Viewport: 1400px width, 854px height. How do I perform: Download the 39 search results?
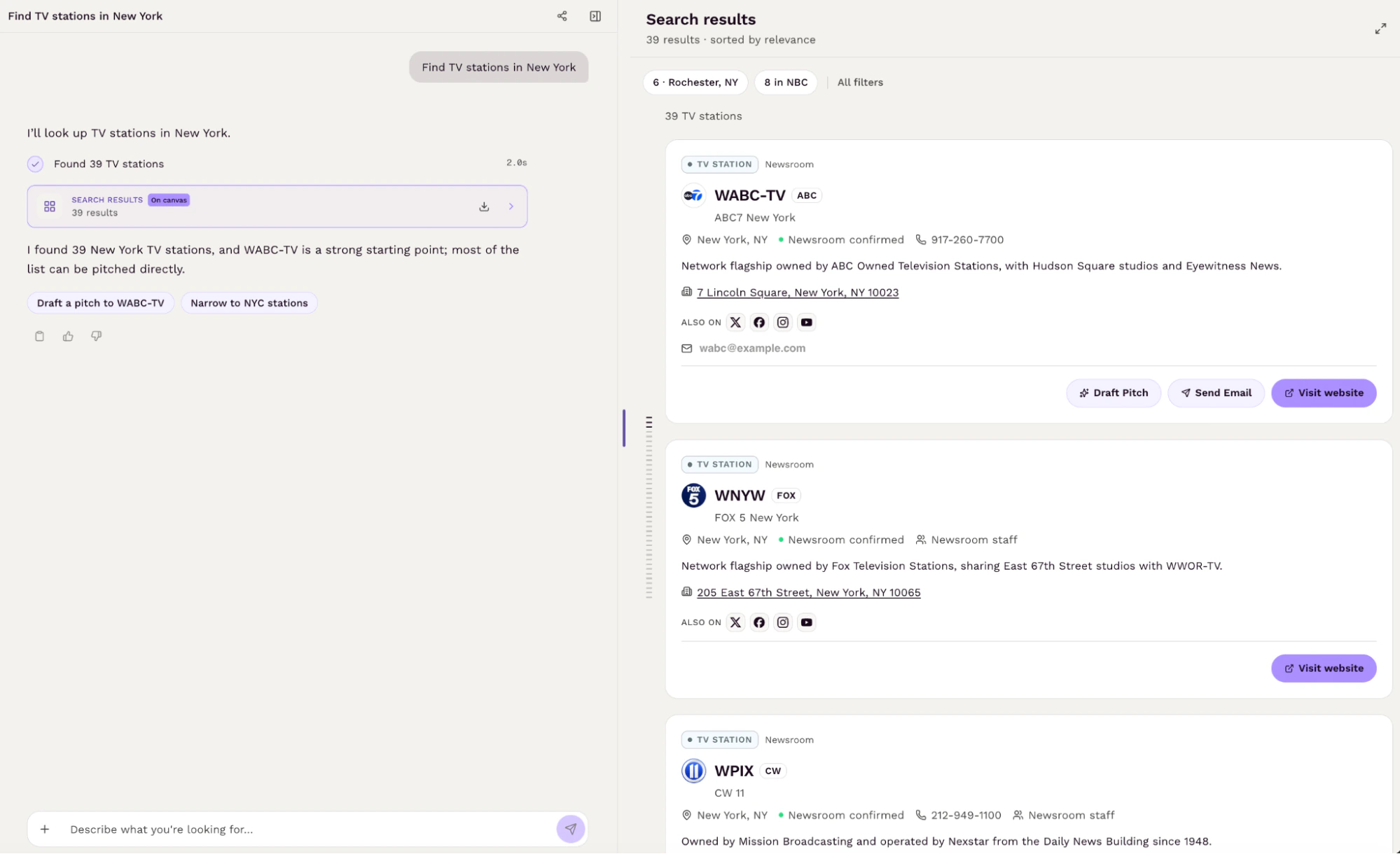484,206
